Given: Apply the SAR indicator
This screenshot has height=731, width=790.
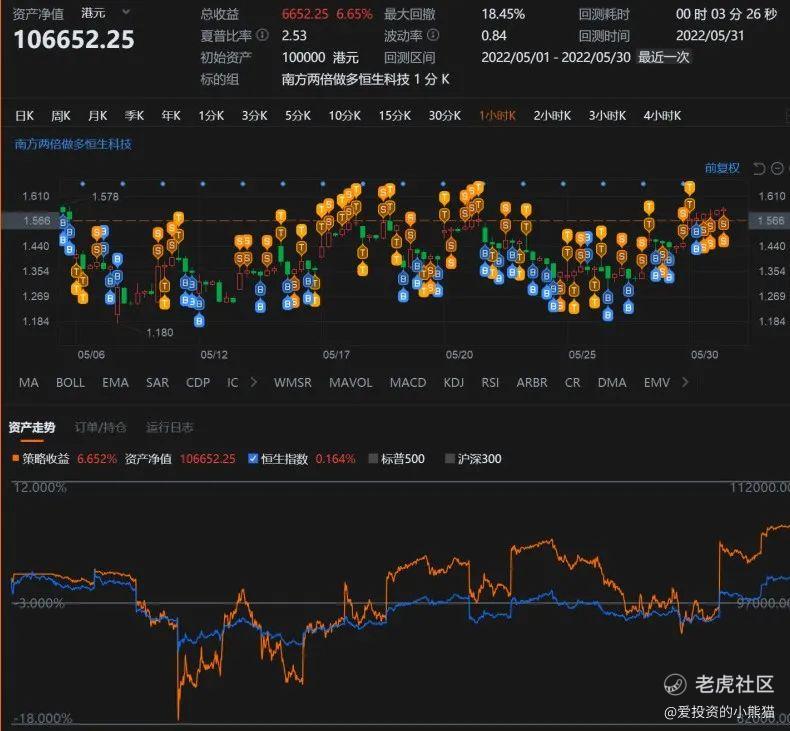Looking at the screenshot, I should tap(158, 383).
